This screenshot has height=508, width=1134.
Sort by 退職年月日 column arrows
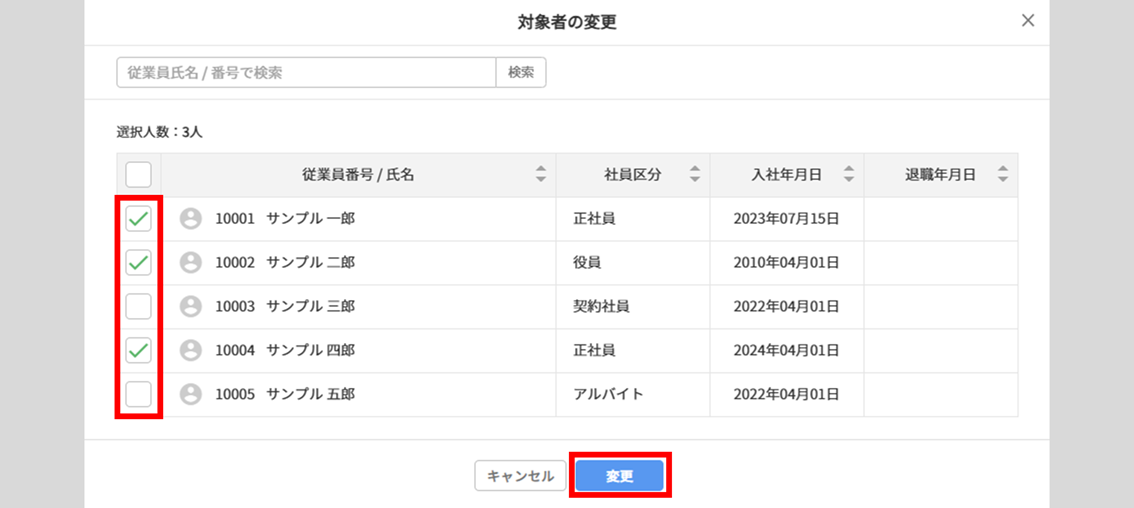click(x=1003, y=174)
